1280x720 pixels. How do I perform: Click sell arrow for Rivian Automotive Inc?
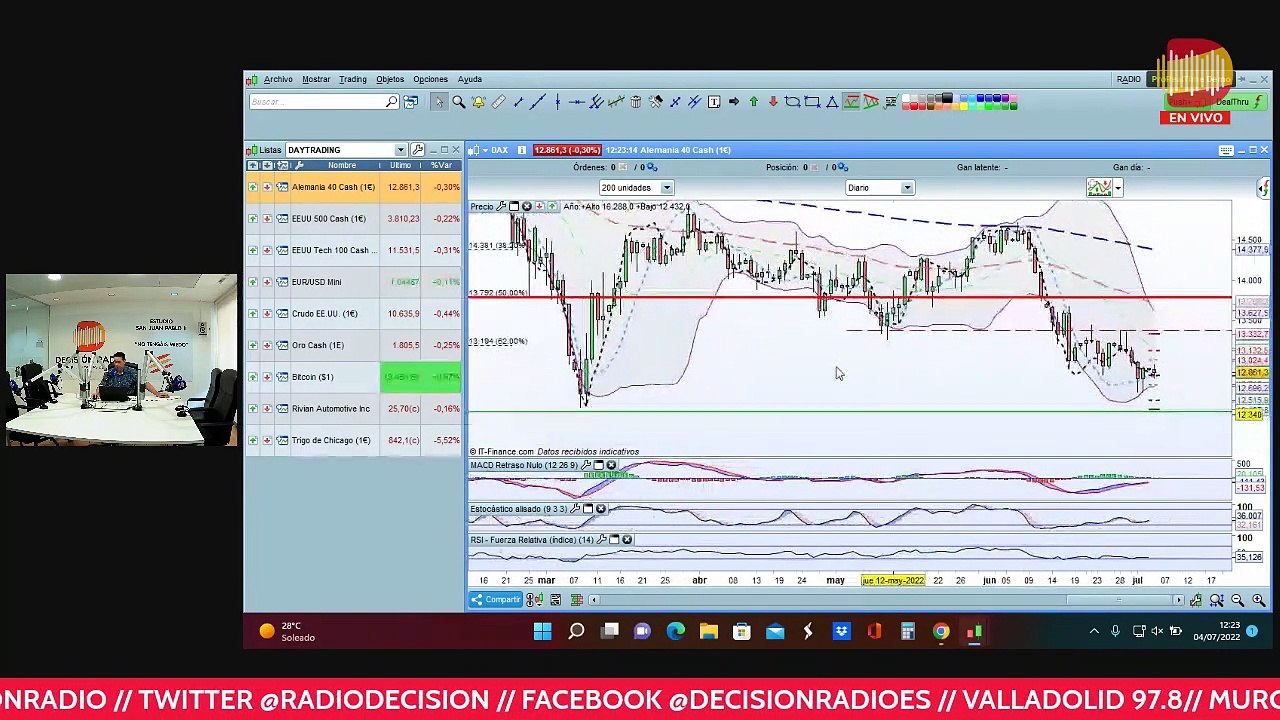267,409
